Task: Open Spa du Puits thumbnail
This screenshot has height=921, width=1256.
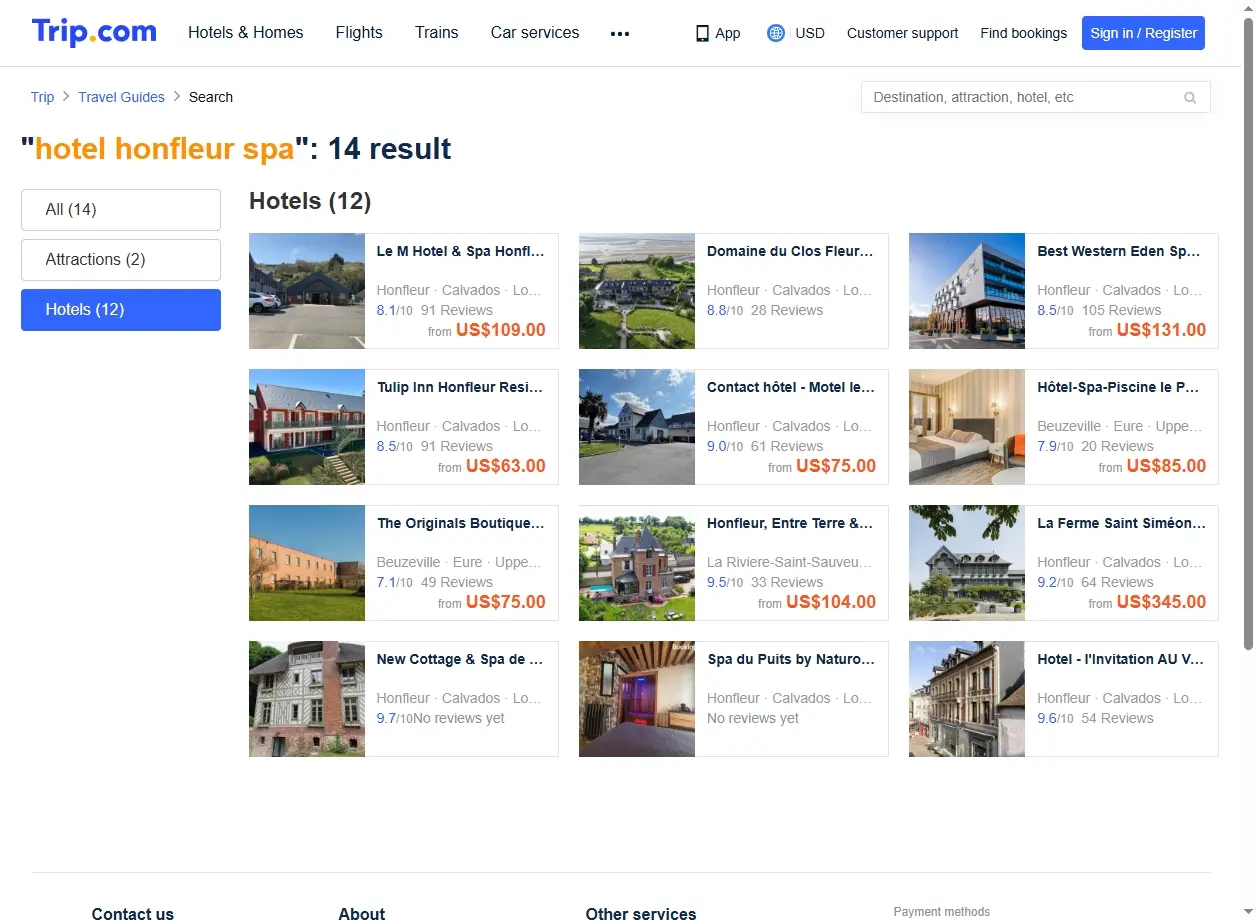Action: coord(637,699)
